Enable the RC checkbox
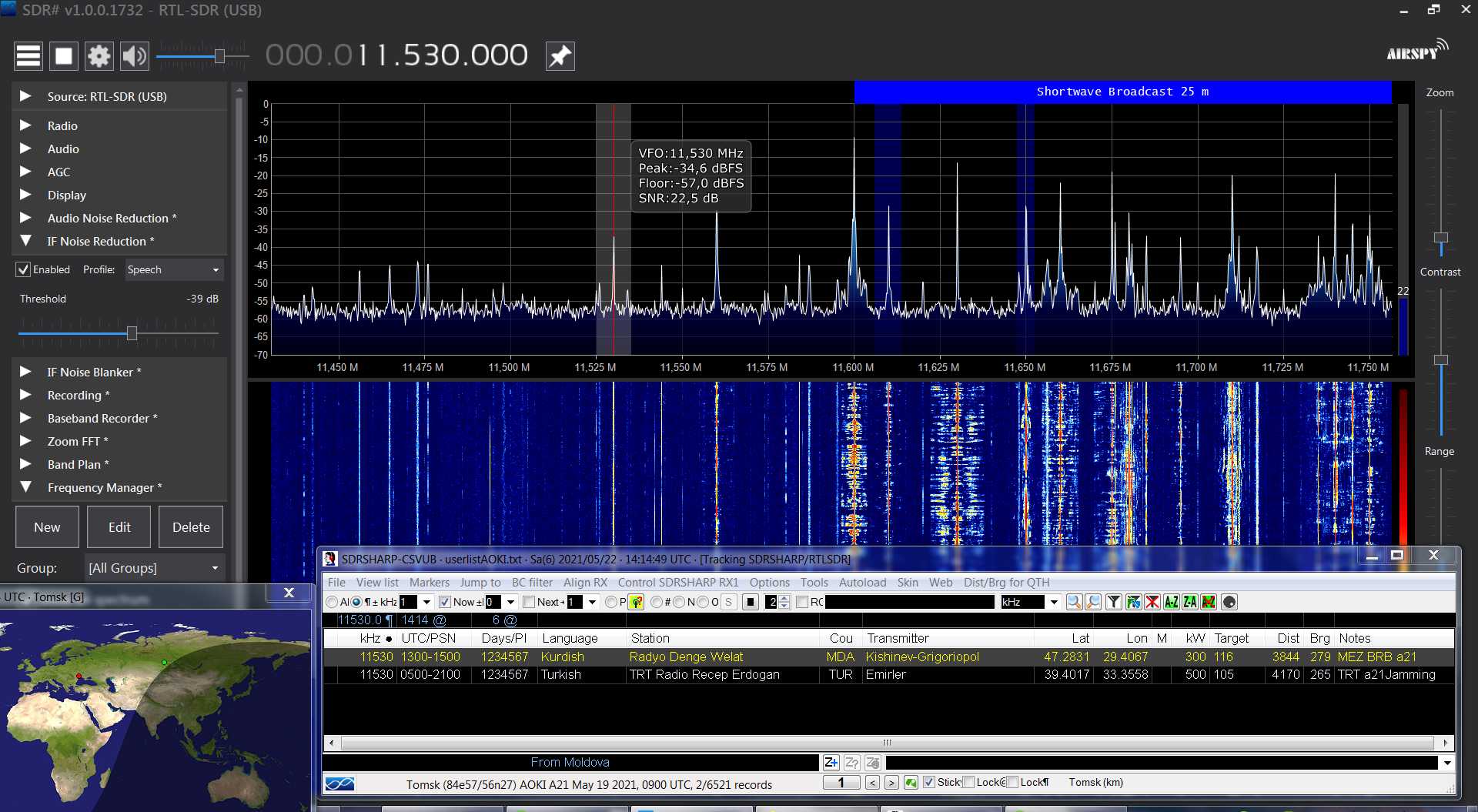Image resolution: width=1478 pixels, height=812 pixels. pos(802,602)
